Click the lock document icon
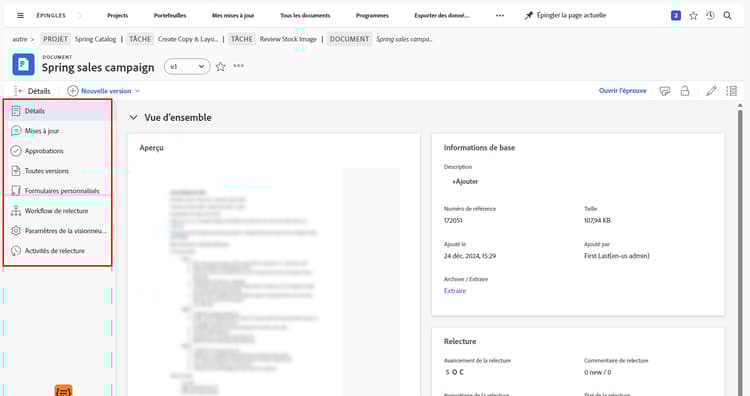 click(685, 91)
